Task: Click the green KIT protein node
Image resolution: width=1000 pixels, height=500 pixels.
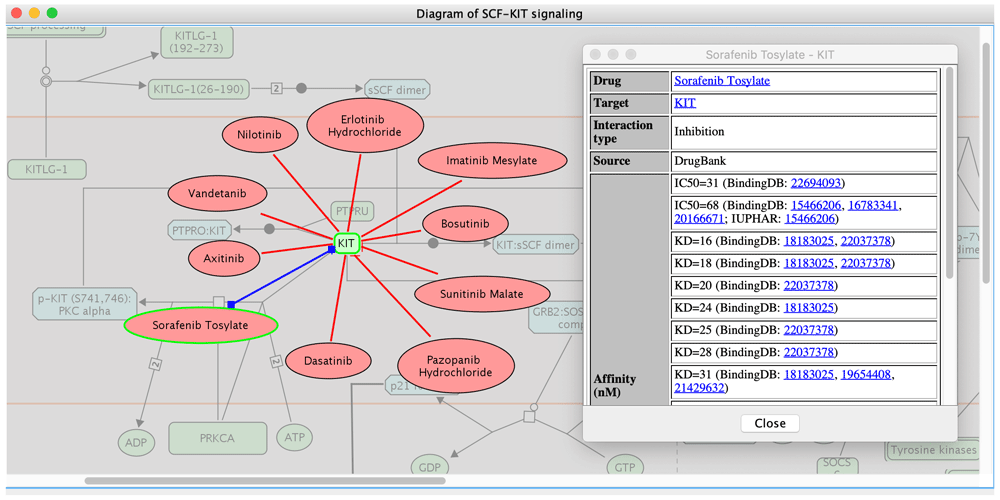Action: (347, 244)
